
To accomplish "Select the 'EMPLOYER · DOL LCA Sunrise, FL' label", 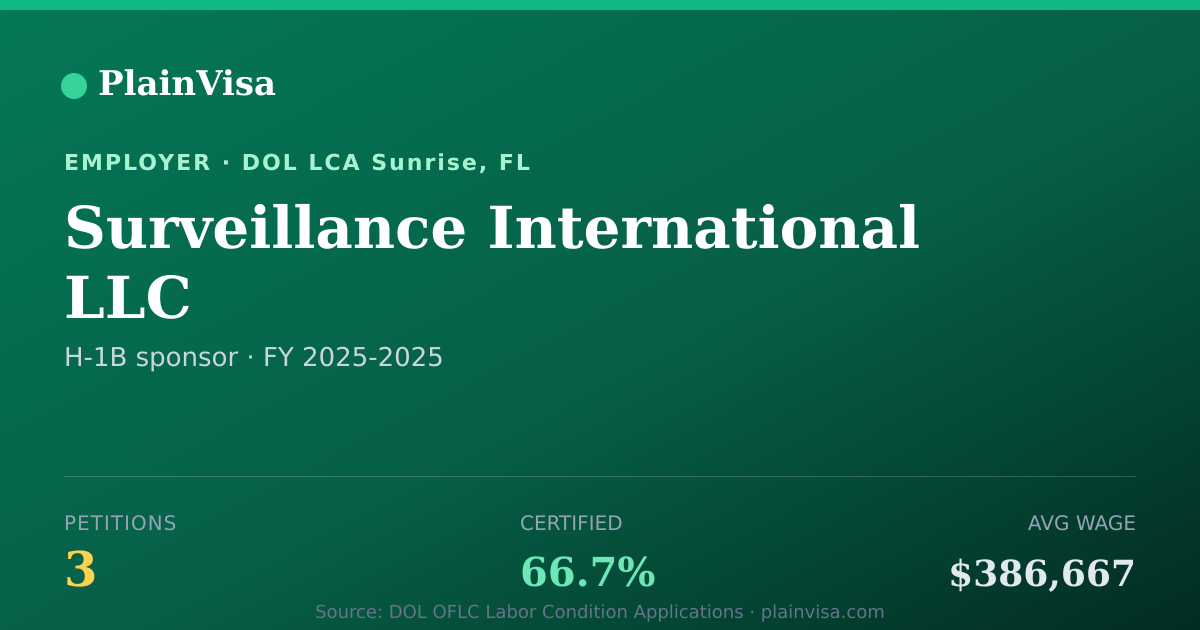I will [297, 163].
